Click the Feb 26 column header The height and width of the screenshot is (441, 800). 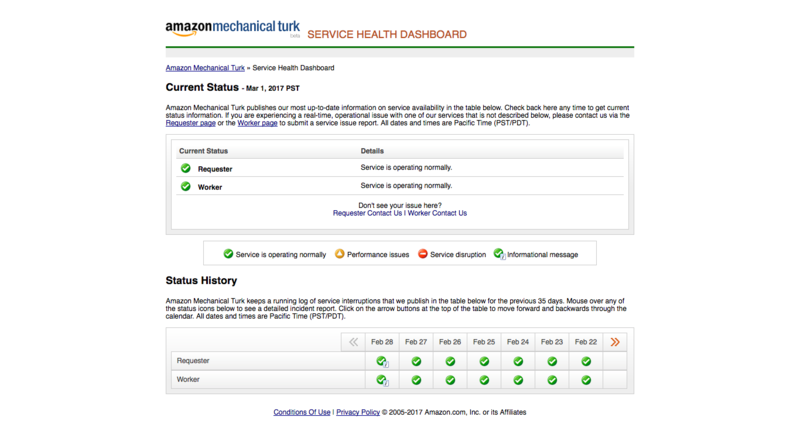pyautogui.click(x=450, y=342)
